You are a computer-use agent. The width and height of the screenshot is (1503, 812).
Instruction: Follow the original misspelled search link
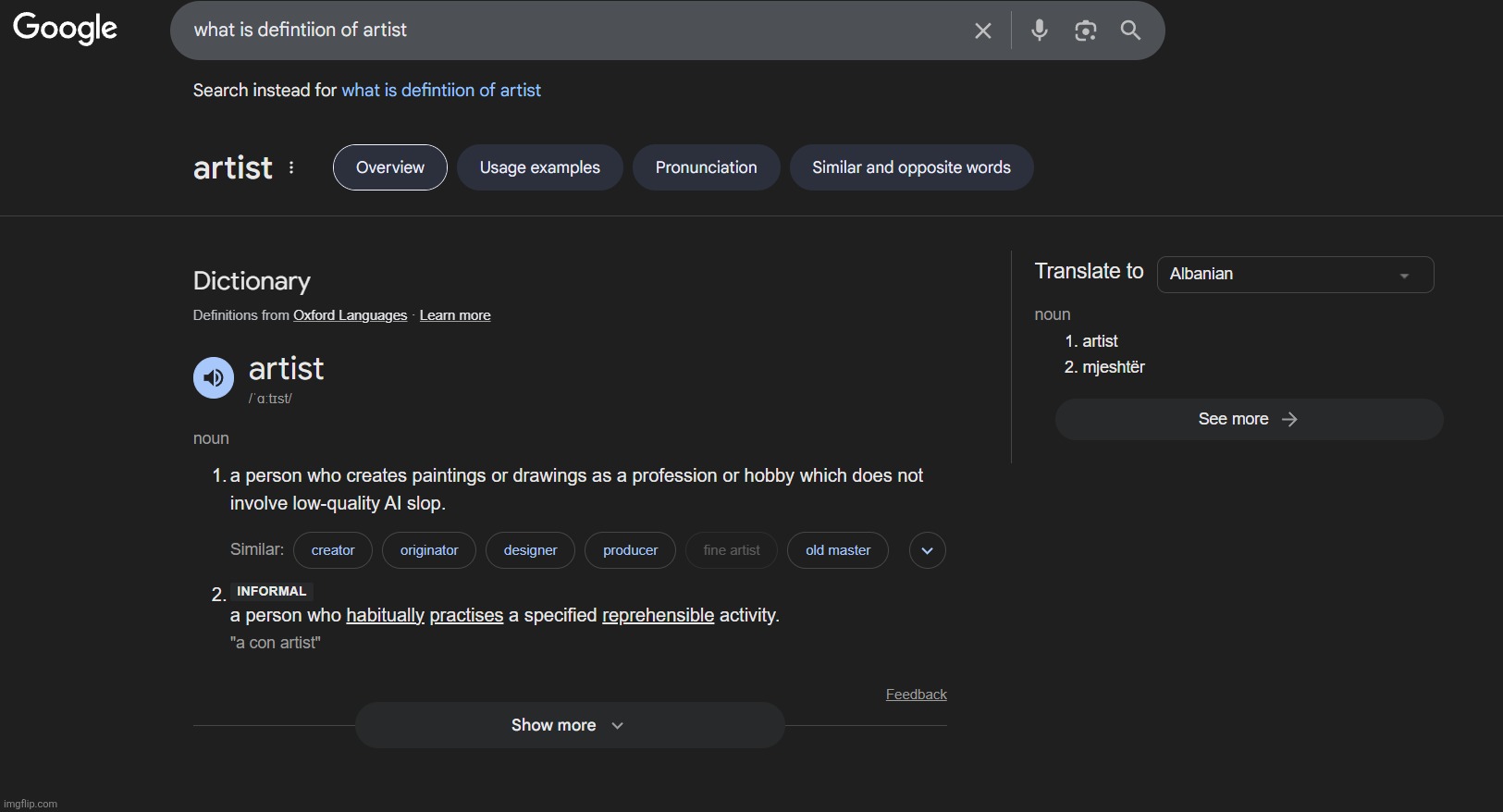coord(441,91)
